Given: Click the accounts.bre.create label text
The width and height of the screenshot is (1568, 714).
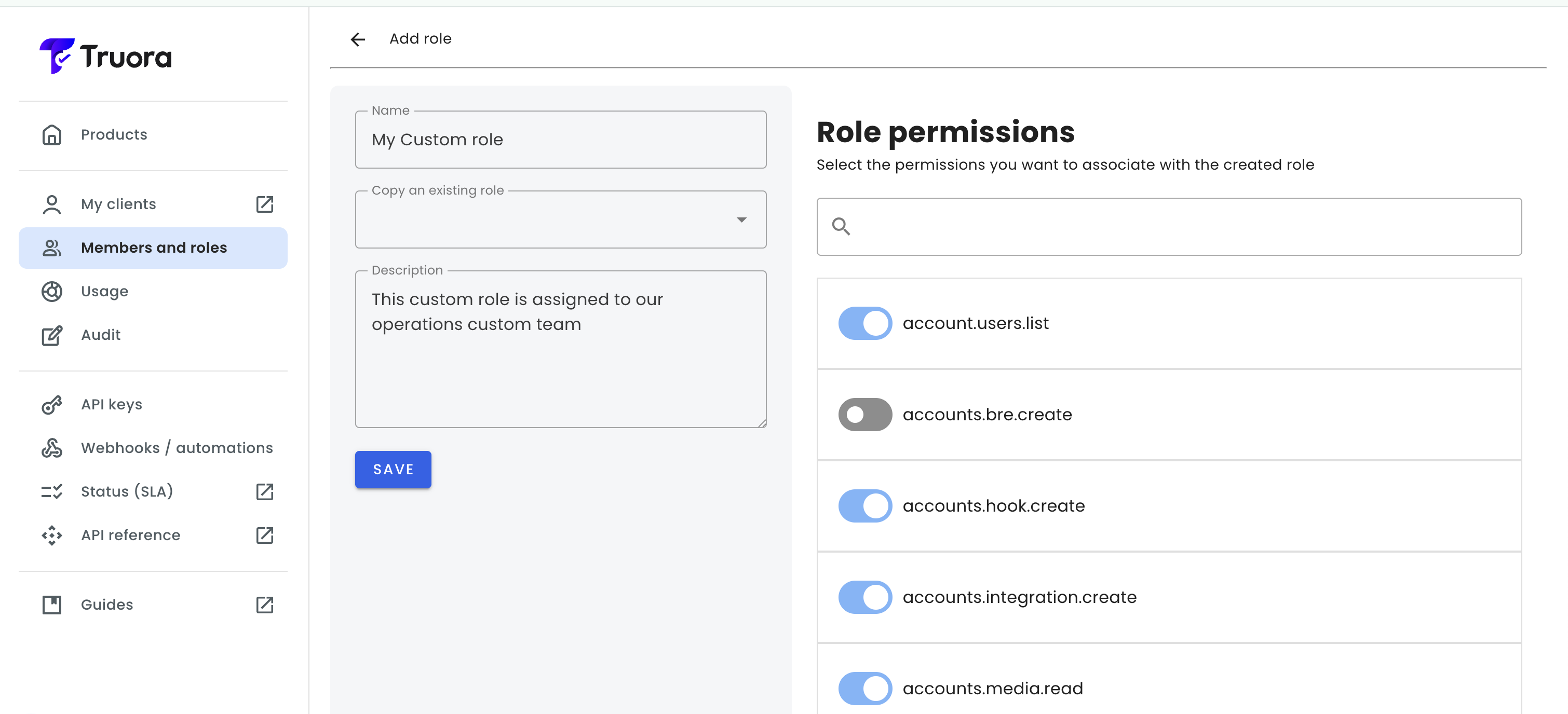Looking at the screenshot, I should pyautogui.click(x=986, y=415).
